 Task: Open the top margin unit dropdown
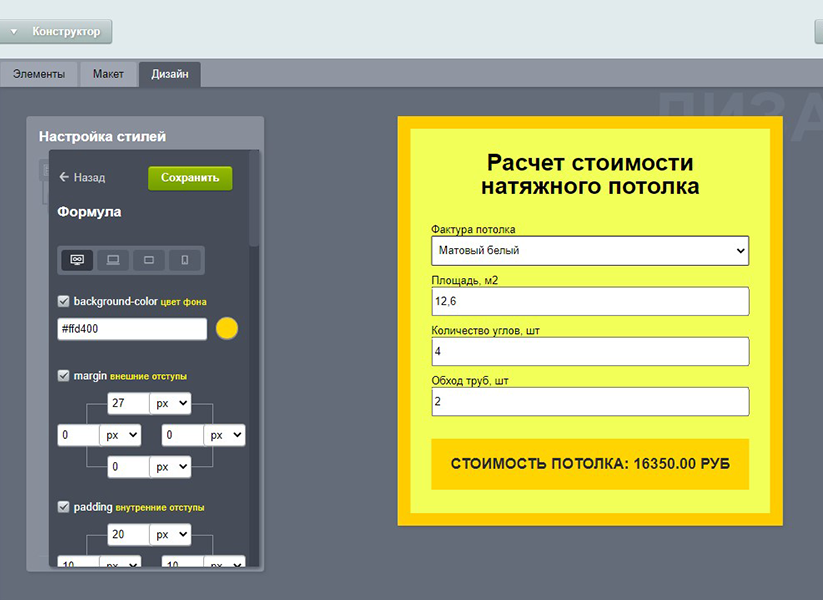[x=169, y=403]
